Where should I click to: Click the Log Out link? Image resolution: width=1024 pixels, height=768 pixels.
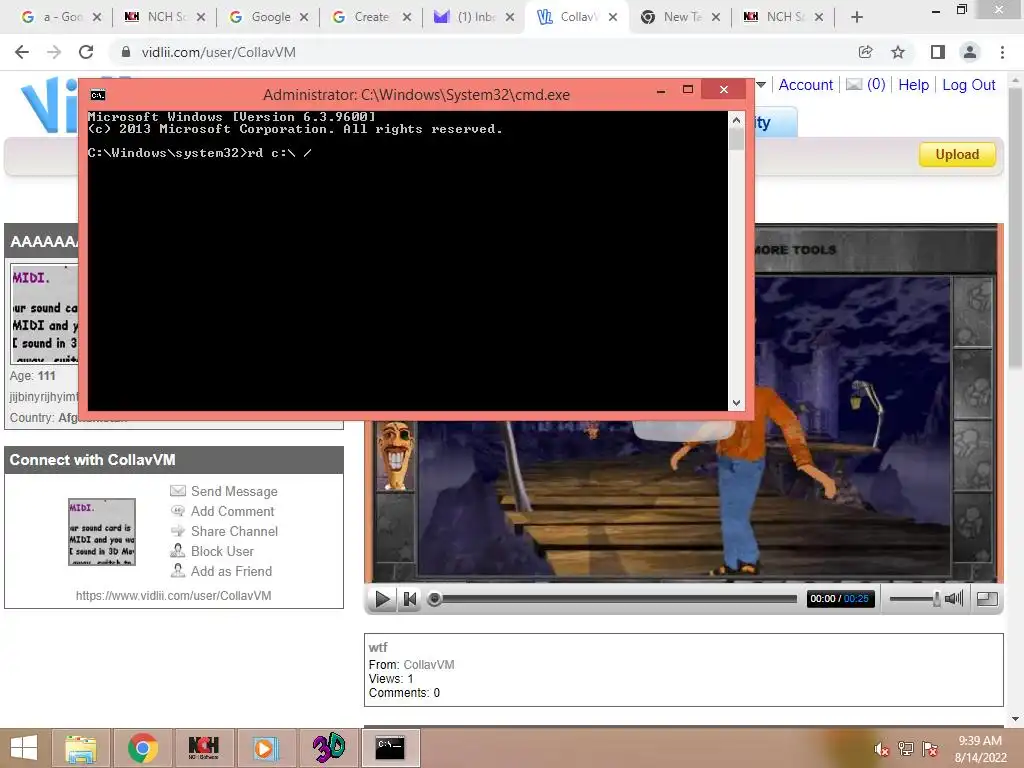[968, 85]
